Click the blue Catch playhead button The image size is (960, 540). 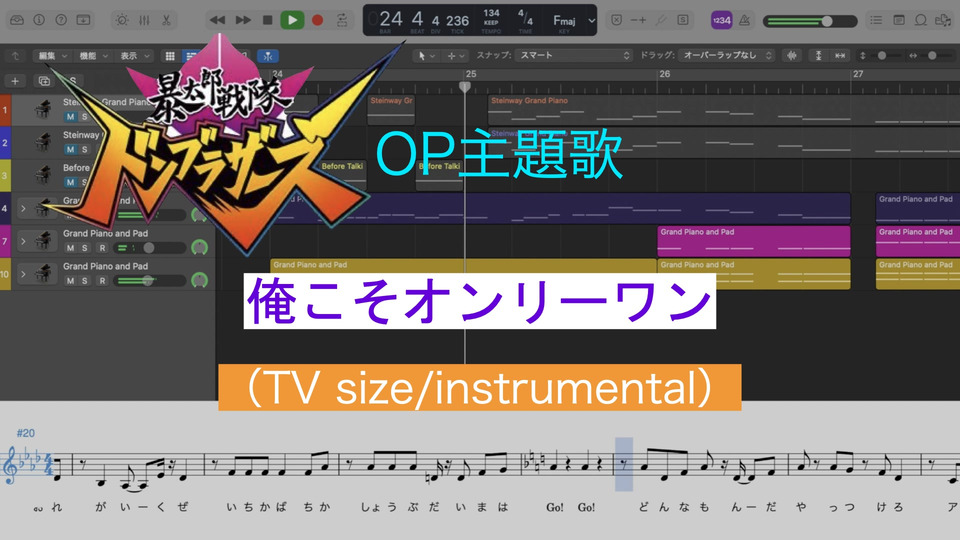(x=268, y=56)
